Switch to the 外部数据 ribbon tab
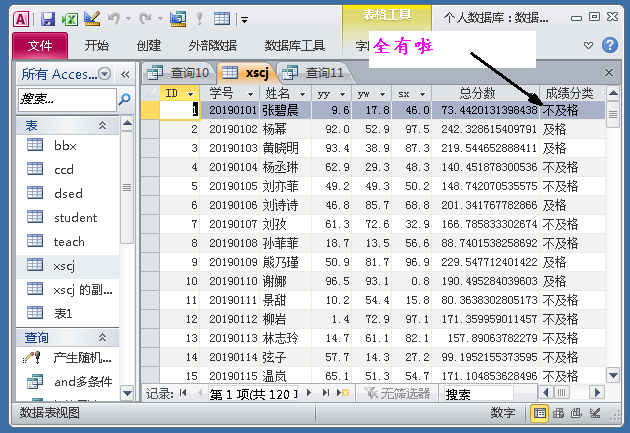 213,46
